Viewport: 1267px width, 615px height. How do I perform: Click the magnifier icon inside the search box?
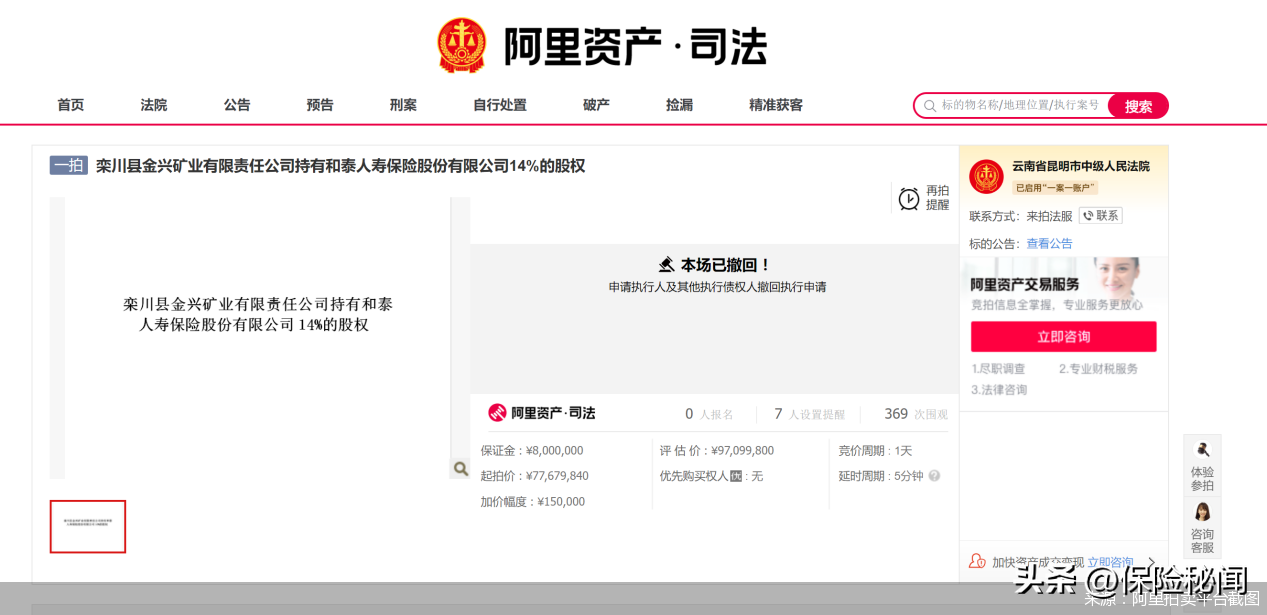click(930, 105)
